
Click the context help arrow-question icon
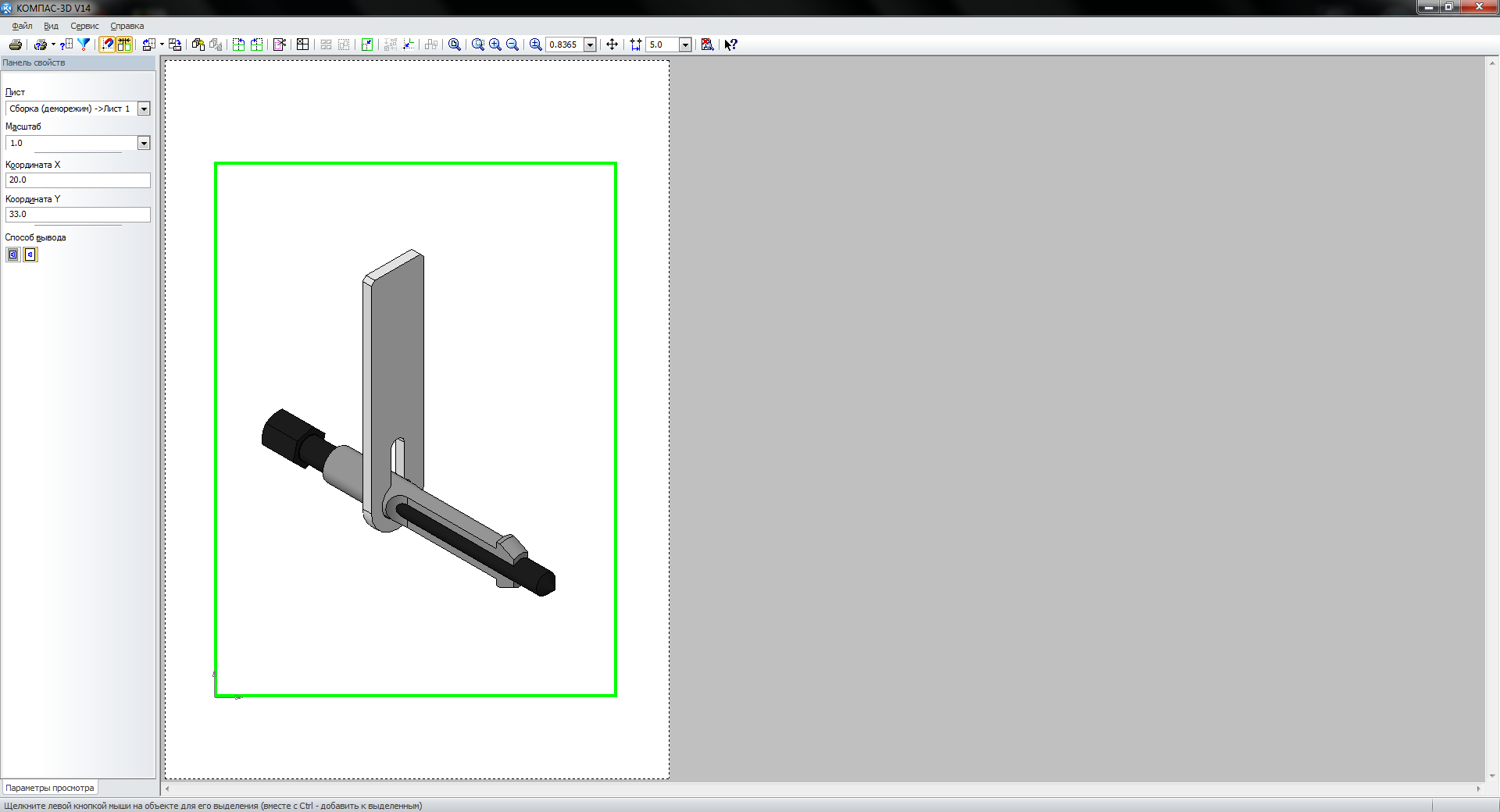coord(731,45)
